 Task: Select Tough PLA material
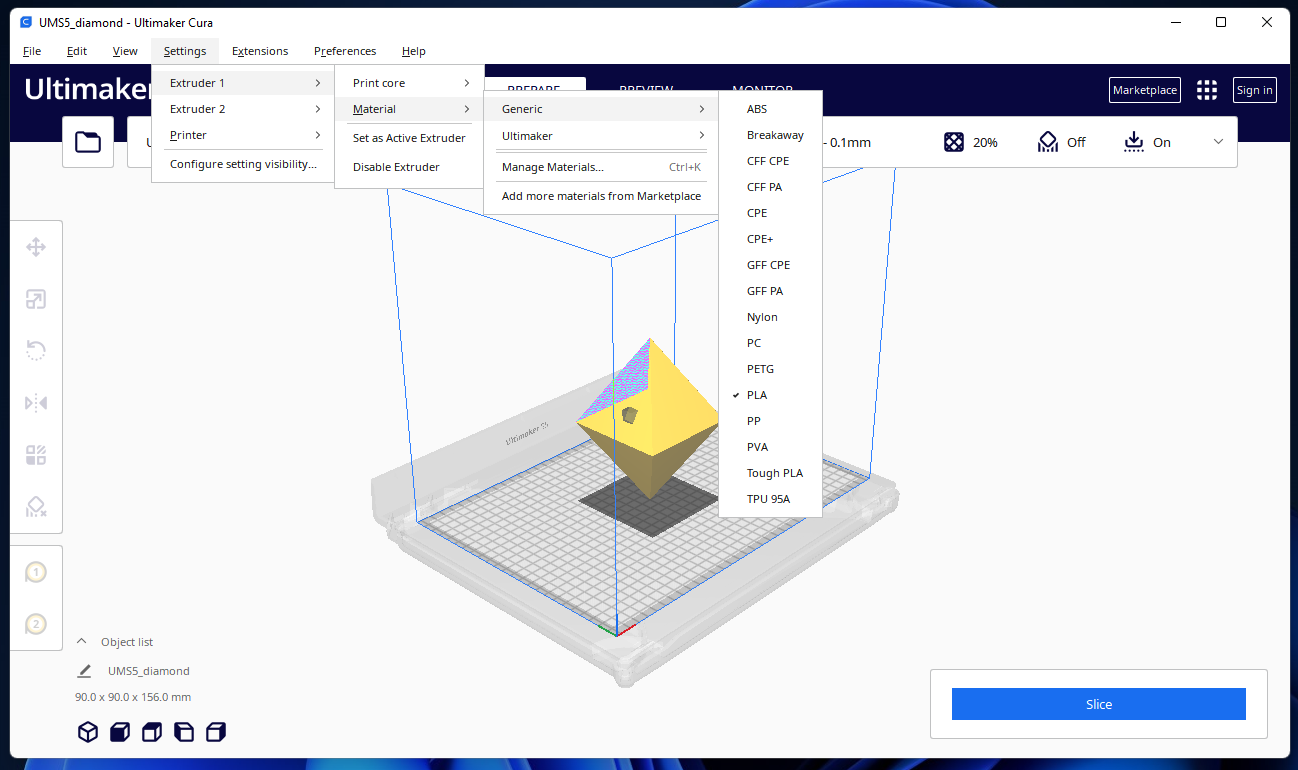click(x=770, y=473)
